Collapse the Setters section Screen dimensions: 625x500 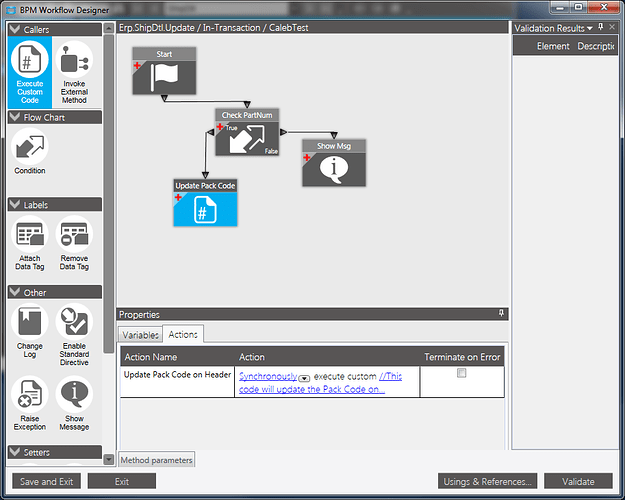click(14, 452)
